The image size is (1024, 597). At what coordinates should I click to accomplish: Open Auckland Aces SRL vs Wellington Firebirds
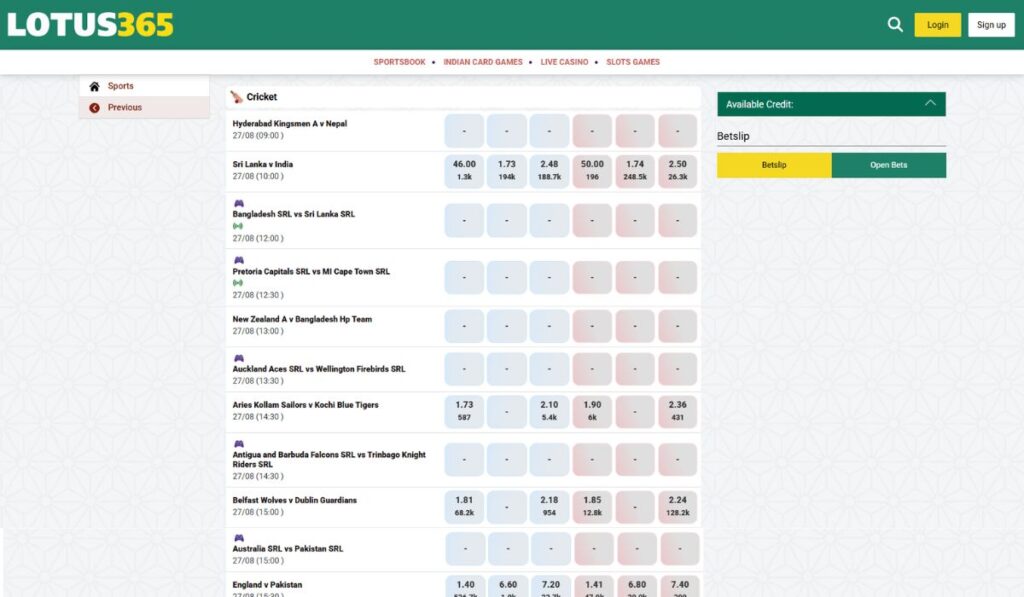[319, 368]
